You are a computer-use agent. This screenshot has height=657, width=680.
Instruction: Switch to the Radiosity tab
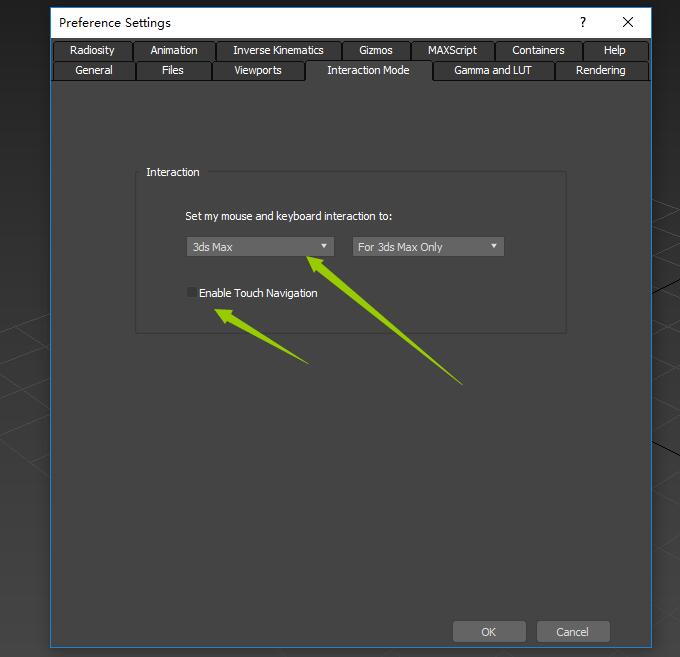[x=92, y=50]
